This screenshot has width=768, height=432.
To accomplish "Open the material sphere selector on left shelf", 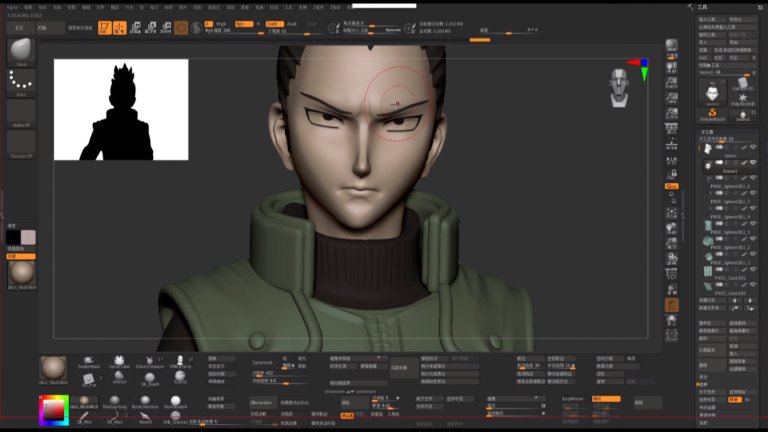I will pyautogui.click(x=22, y=275).
